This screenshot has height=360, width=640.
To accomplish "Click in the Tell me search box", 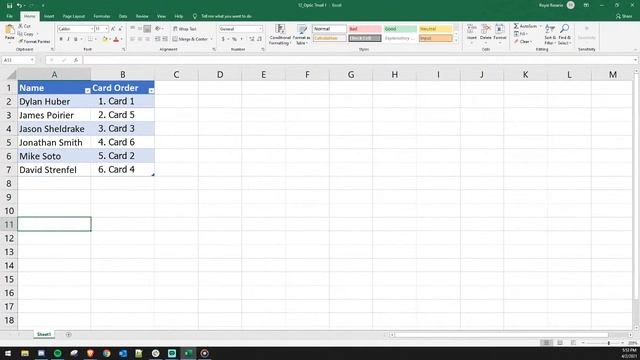I will pos(227,16).
